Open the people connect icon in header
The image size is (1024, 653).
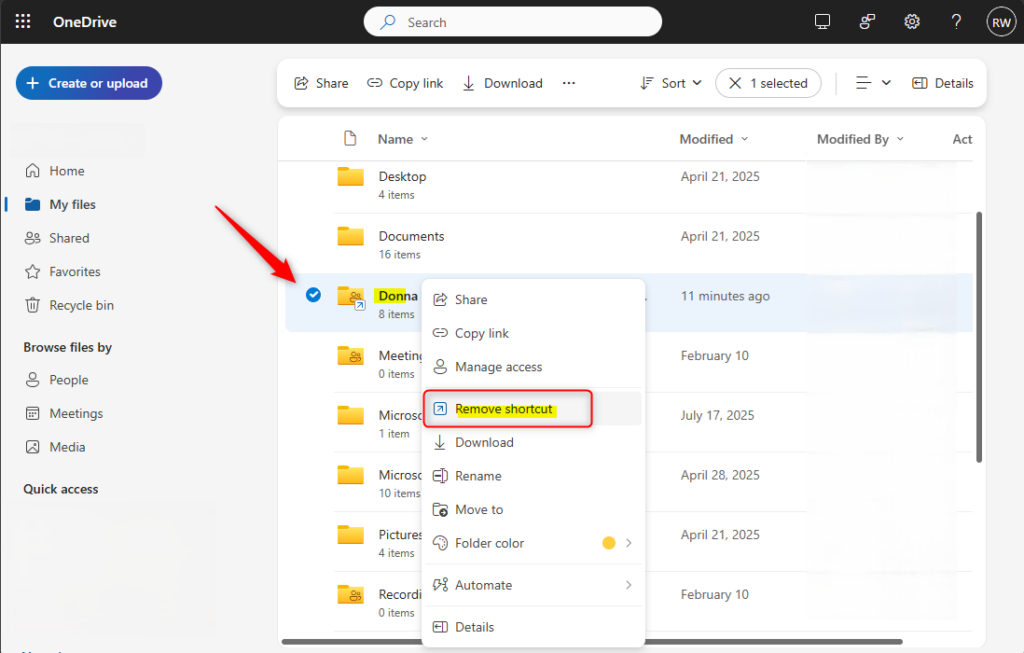coord(867,22)
